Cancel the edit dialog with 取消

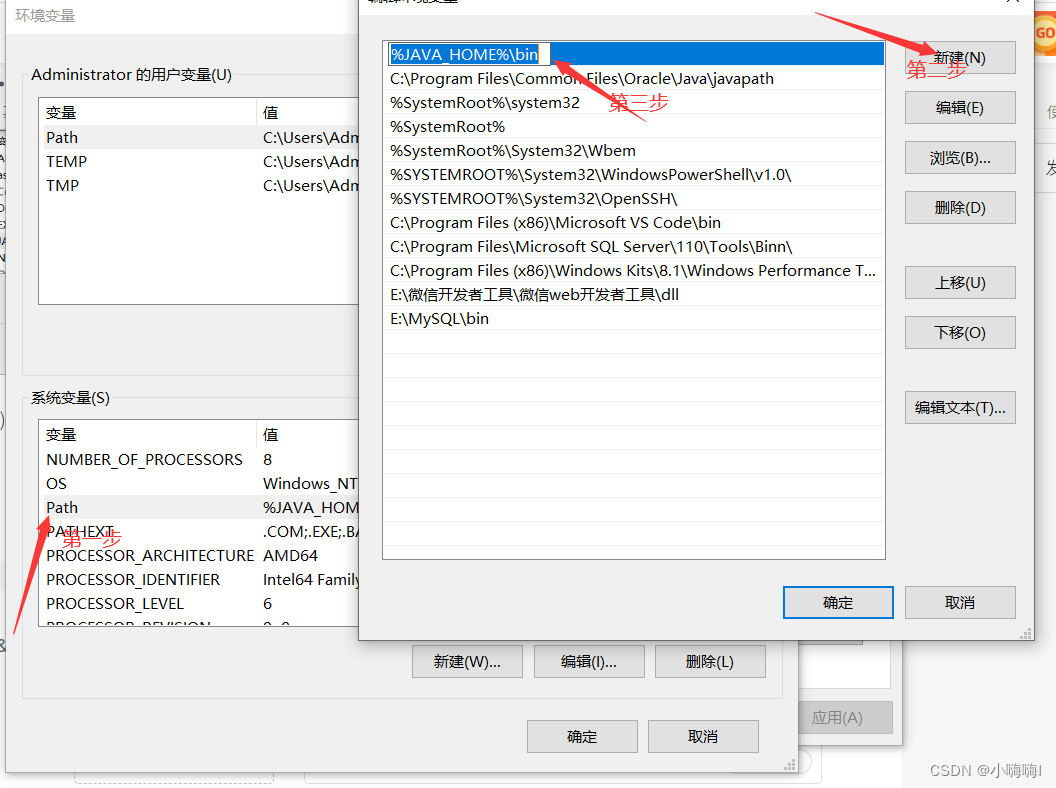pos(959,602)
